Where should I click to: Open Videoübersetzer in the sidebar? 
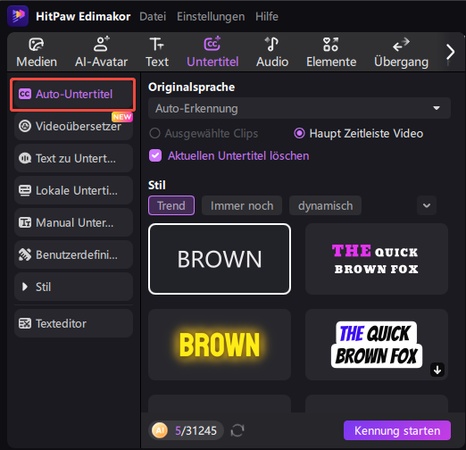[x=73, y=126]
